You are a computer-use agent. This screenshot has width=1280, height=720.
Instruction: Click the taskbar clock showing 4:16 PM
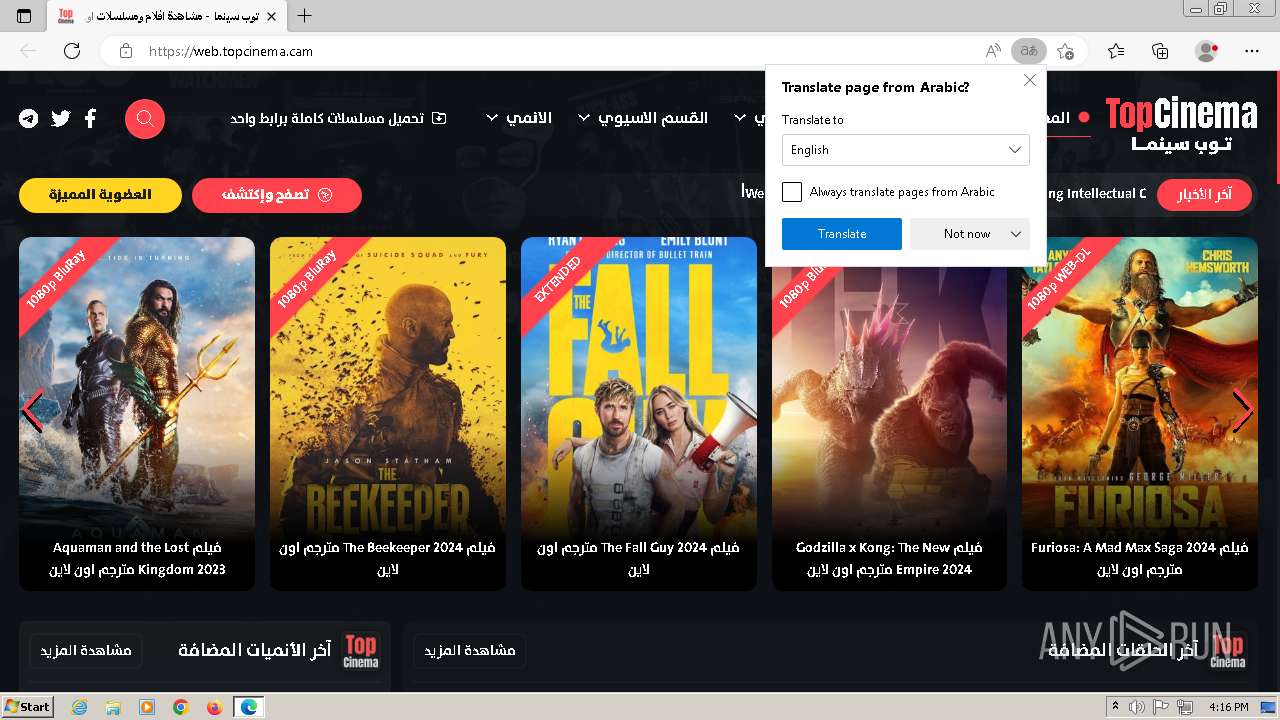(1228, 707)
